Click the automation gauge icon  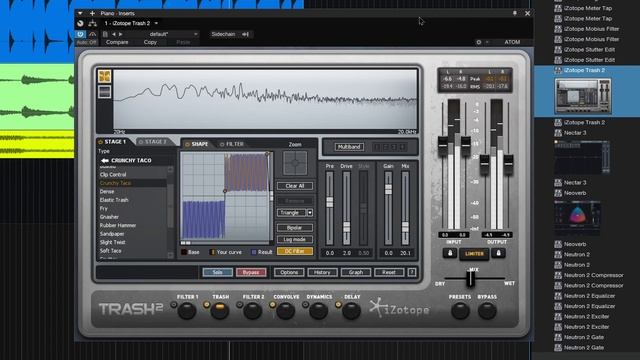(93, 34)
